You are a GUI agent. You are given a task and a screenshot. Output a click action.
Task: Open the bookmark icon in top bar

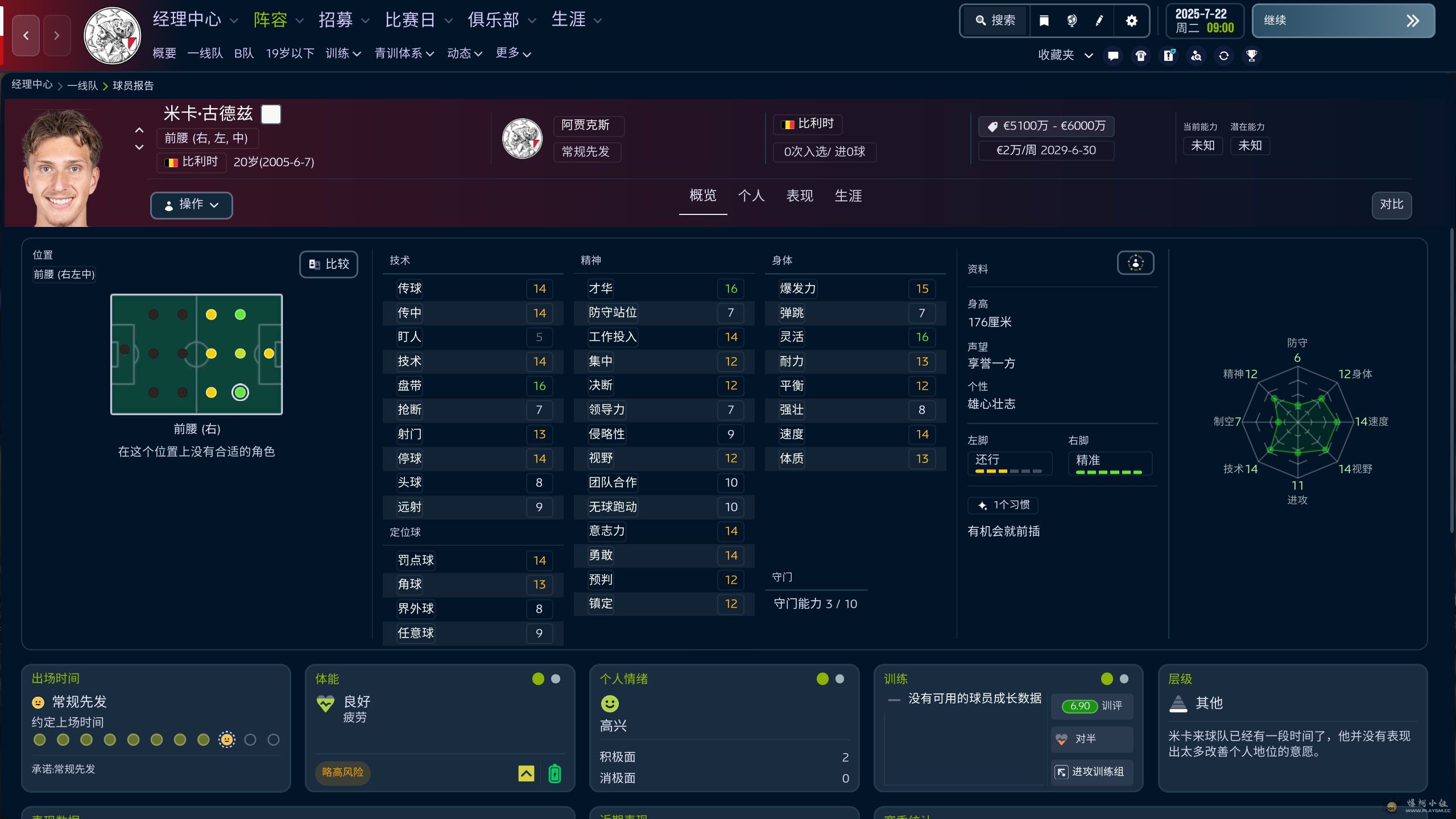[x=1044, y=21]
